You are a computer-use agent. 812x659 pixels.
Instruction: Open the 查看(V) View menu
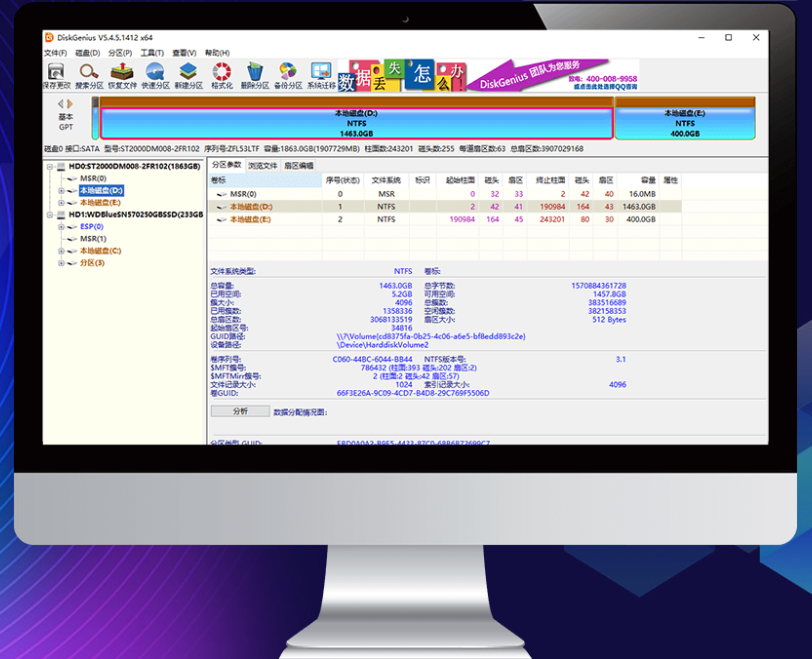tap(184, 53)
